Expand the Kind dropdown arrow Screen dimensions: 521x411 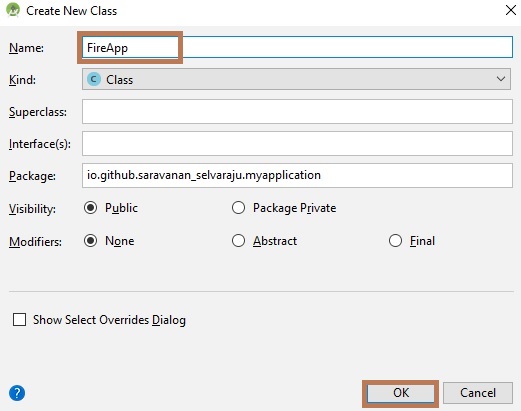(x=501, y=79)
